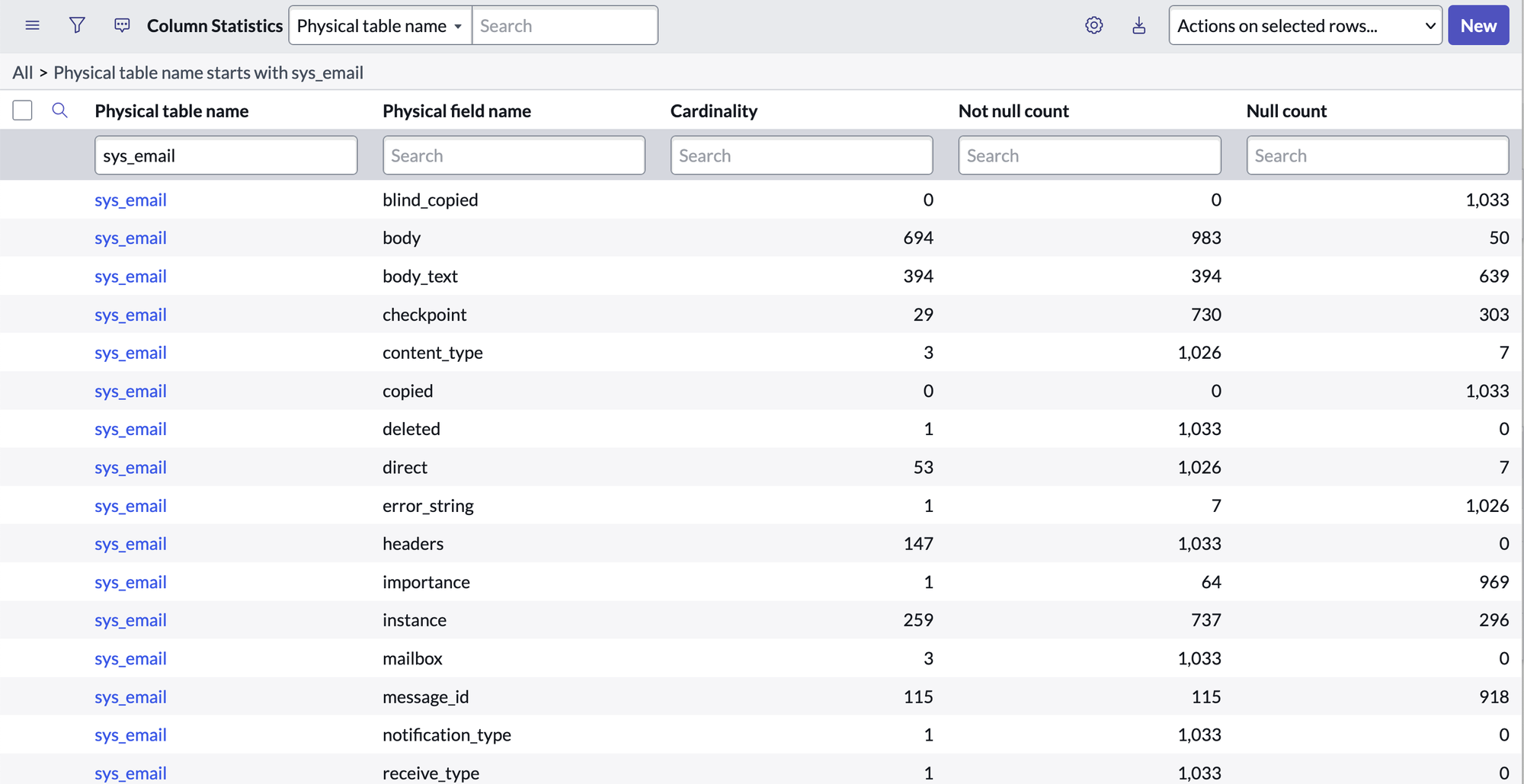Open the activity stream chat icon
1524x784 pixels.
(122, 26)
